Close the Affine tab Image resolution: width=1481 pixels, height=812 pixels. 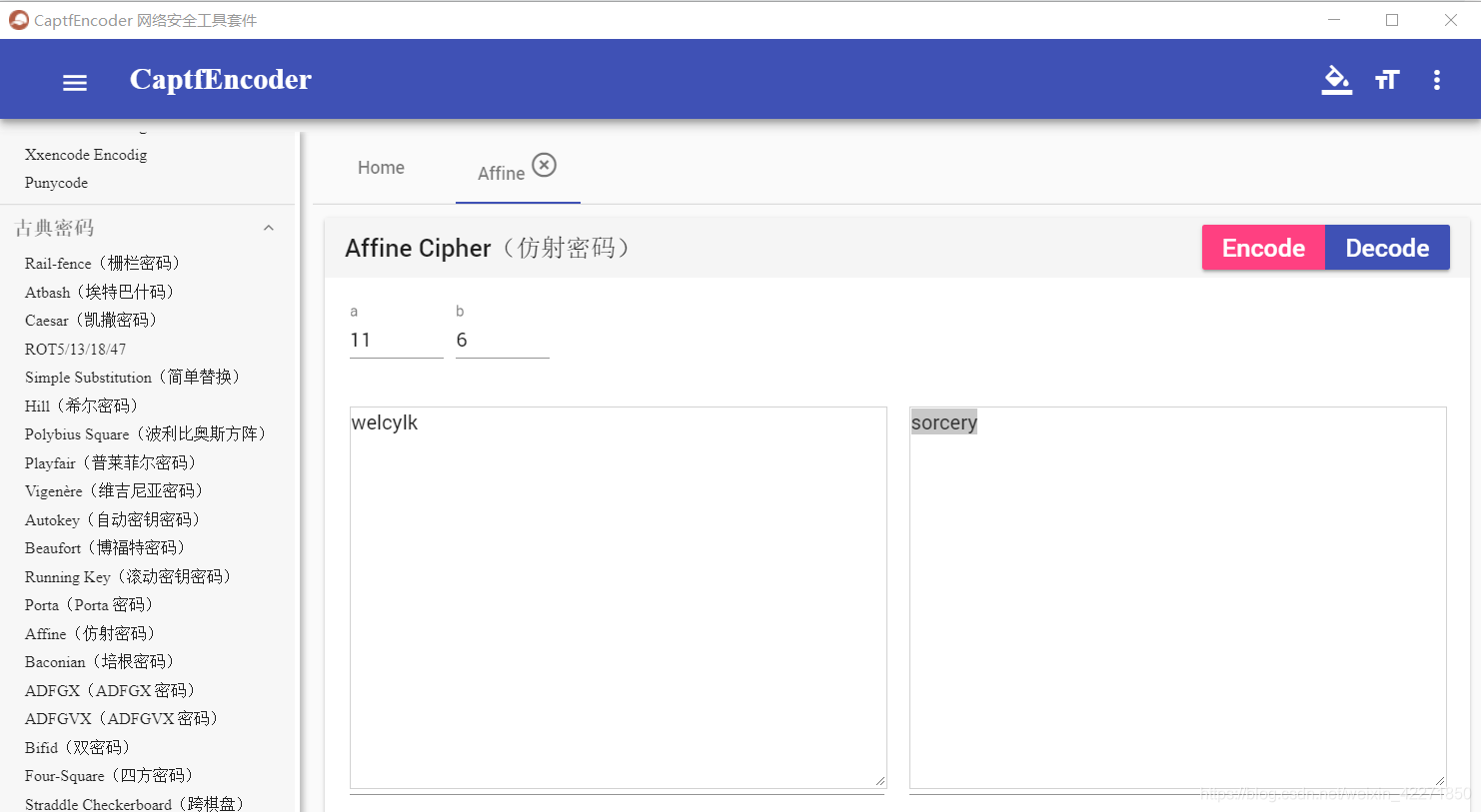click(x=544, y=165)
